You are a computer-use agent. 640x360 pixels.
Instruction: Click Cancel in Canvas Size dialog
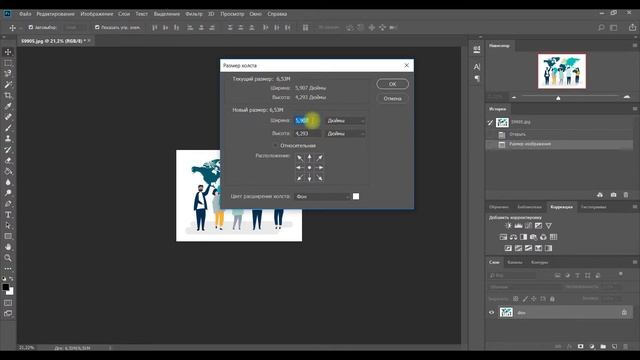pyautogui.click(x=392, y=98)
